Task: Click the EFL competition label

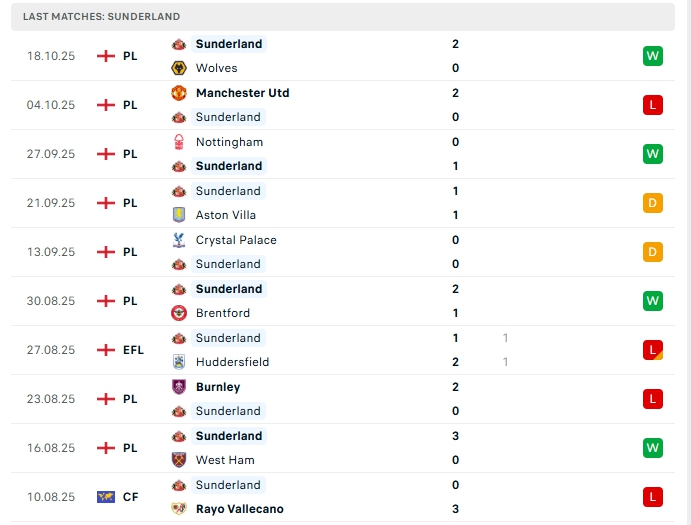Action: 133,350
